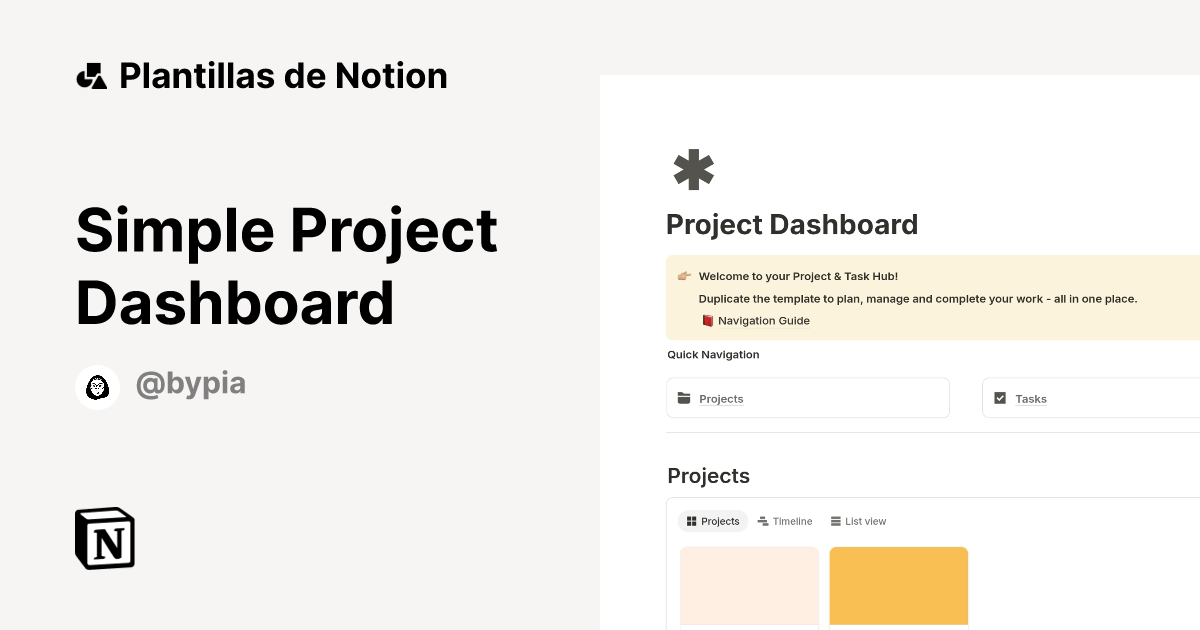Viewport: 1200px width, 630px height.
Task: Open the Projects quick navigation card
Action: pos(808,397)
